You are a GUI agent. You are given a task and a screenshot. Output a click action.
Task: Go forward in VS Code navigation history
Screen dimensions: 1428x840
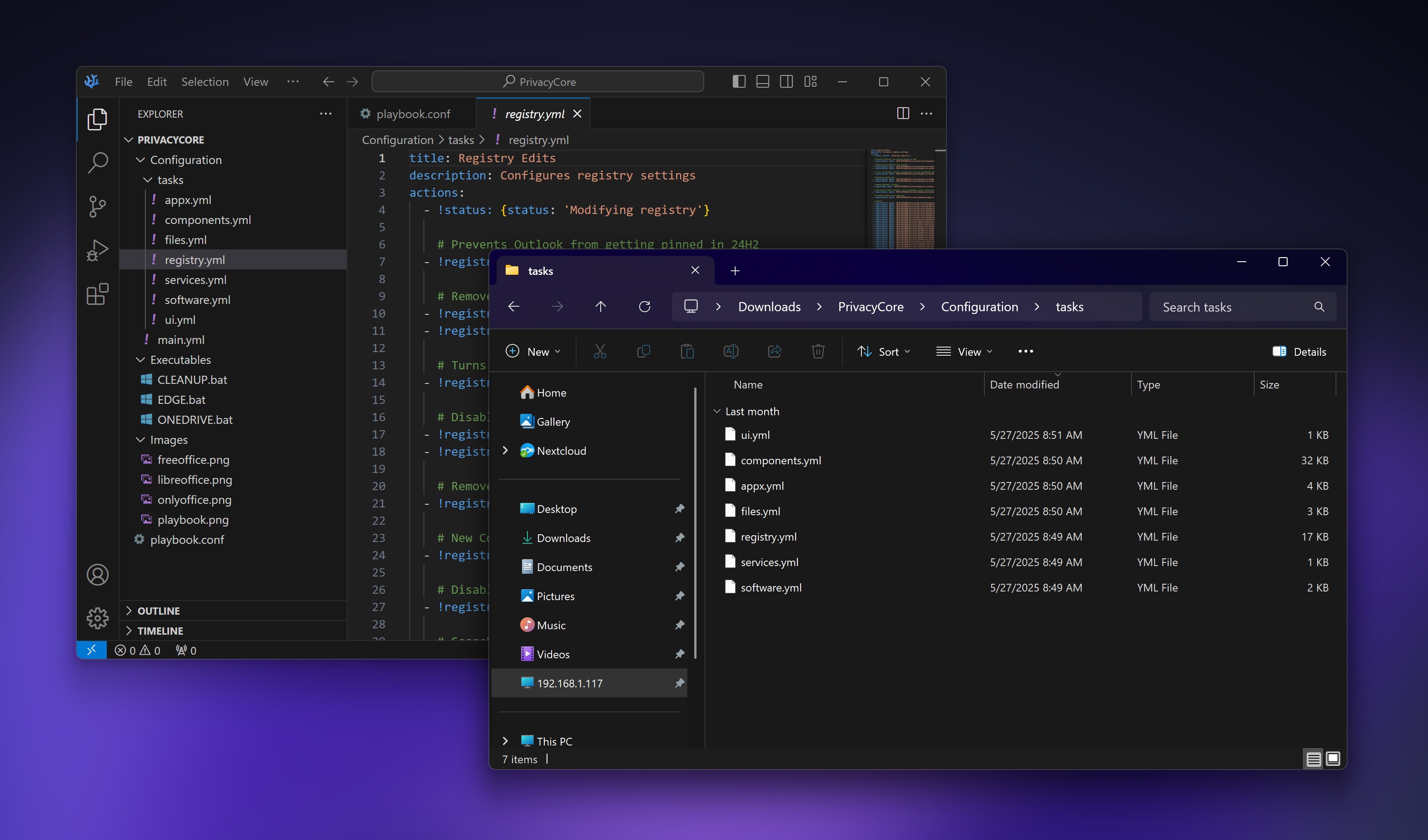click(x=352, y=82)
